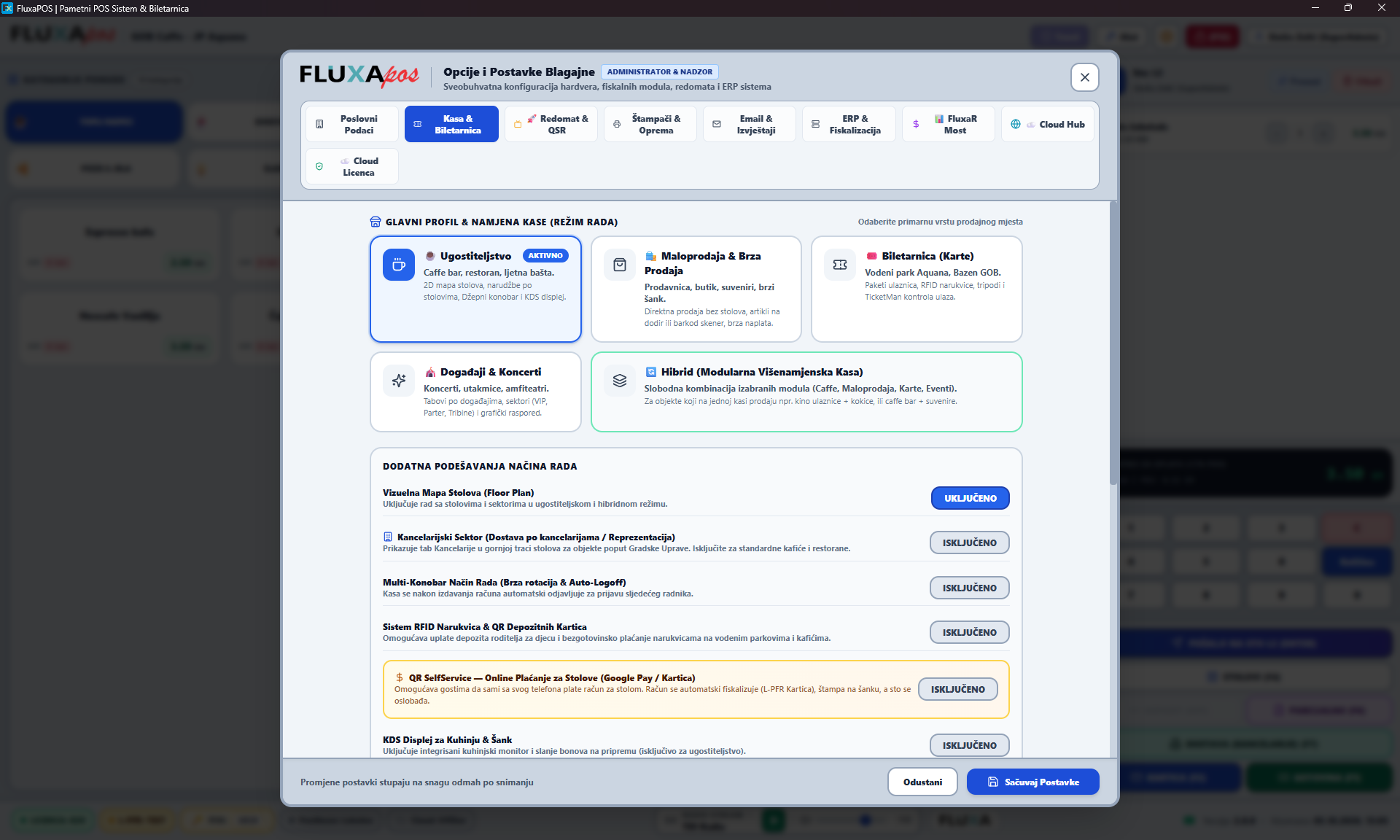The image size is (1400, 840).
Task: Choose the Hibrid Modularna Višenamjenska Kasa profile
Action: coord(806,392)
